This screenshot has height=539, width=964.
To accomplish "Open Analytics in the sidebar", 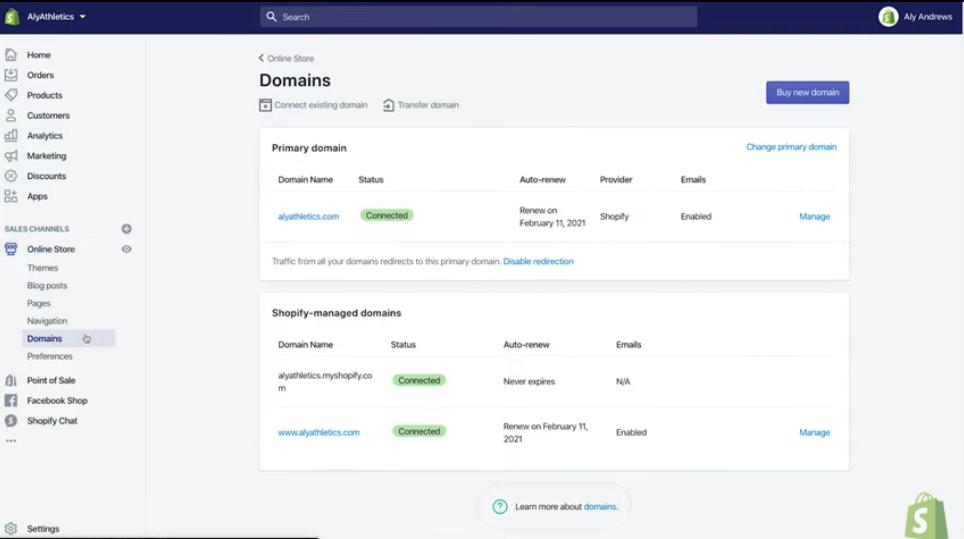I will 44,136.
